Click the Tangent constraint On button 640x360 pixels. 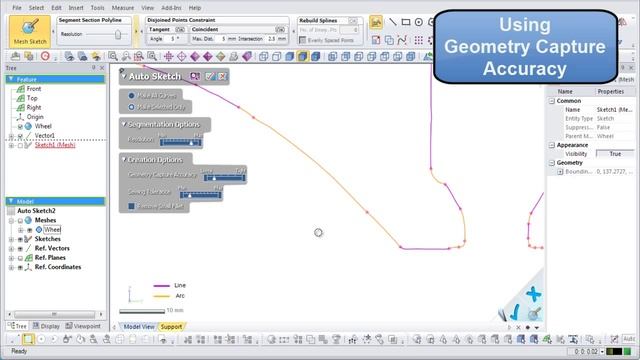click(180, 29)
